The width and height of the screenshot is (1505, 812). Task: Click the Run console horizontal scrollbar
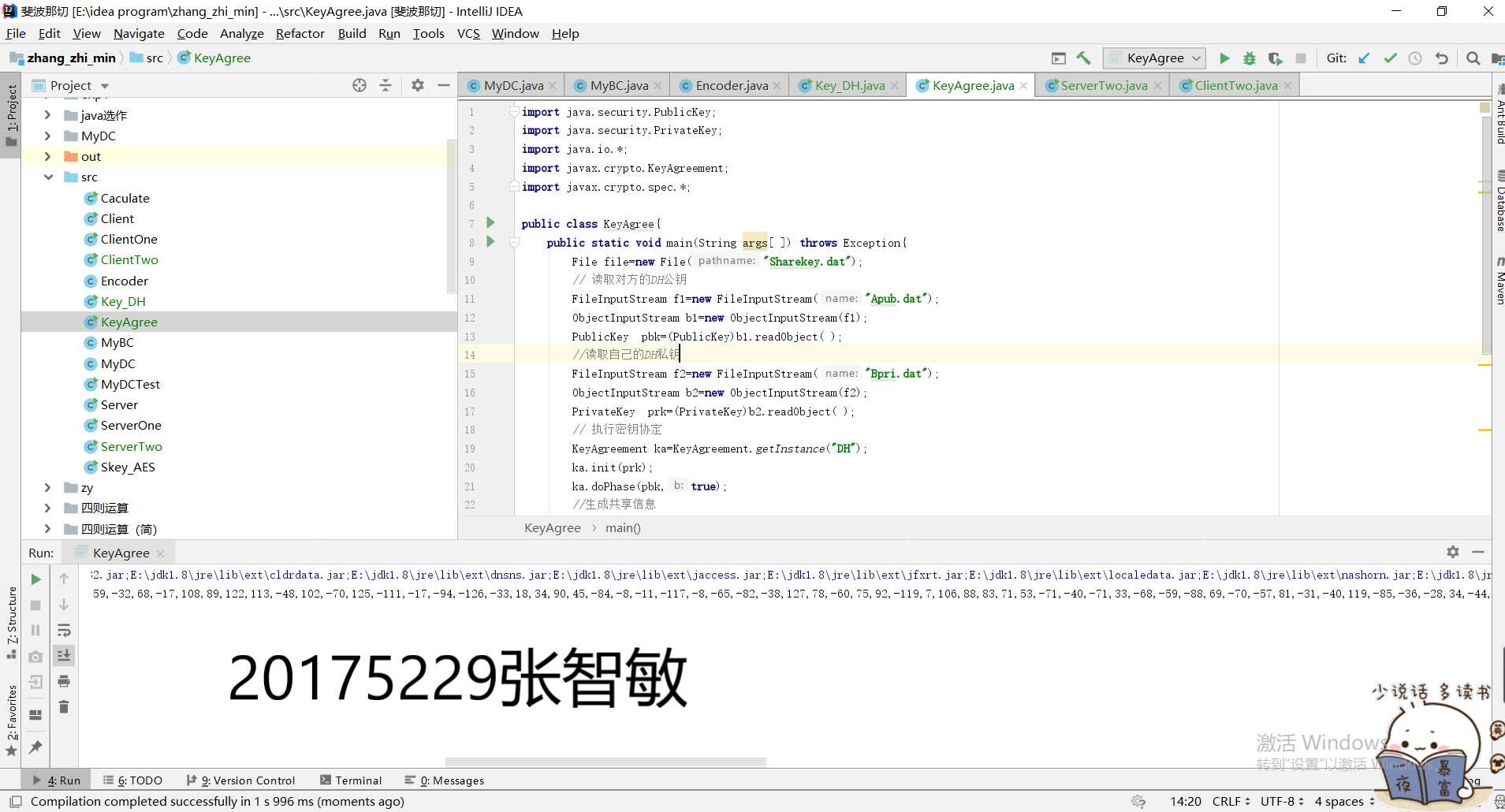point(605,762)
